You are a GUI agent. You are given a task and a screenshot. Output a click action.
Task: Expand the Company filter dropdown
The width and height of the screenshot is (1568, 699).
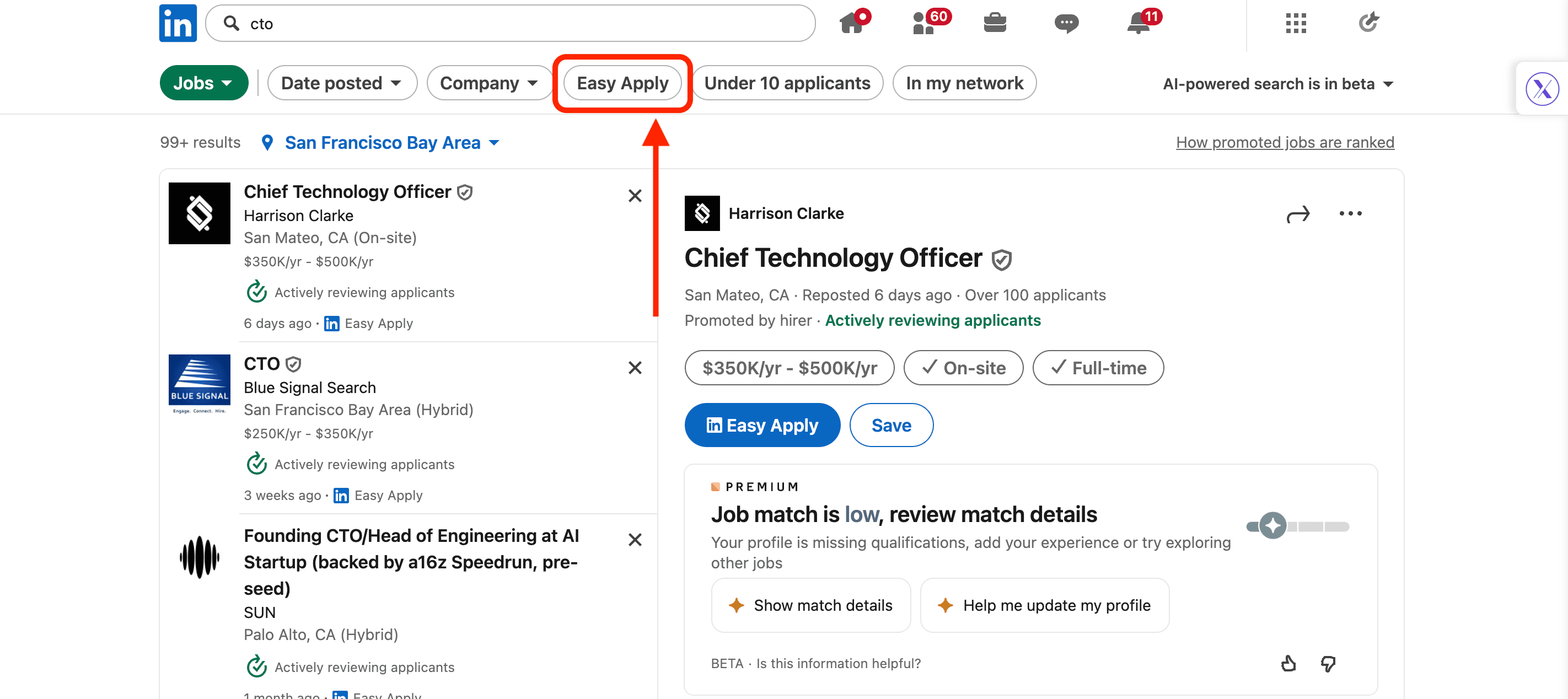[x=489, y=83]
